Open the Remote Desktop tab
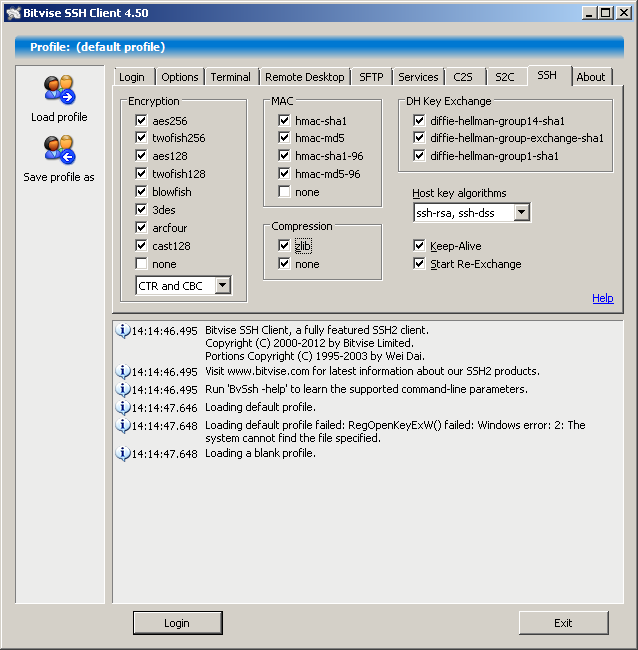This screenshot has width=638, height=650. pyautogui.click(x=305, y=77)
